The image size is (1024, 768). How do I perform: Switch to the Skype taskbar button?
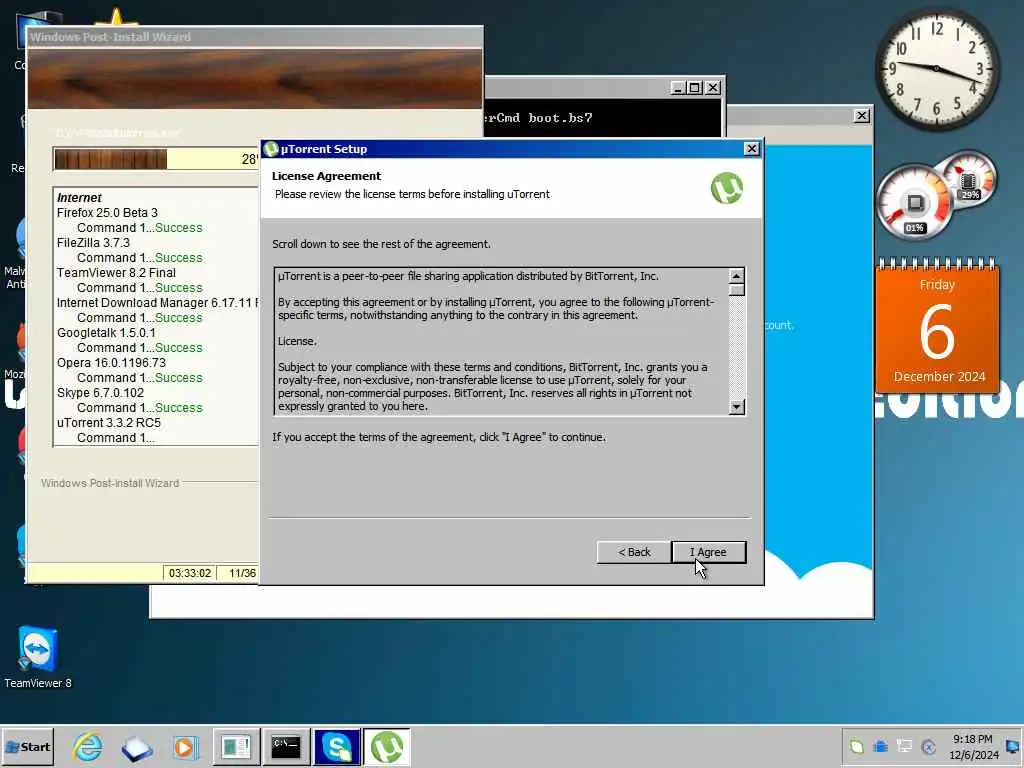click(337, 747)
